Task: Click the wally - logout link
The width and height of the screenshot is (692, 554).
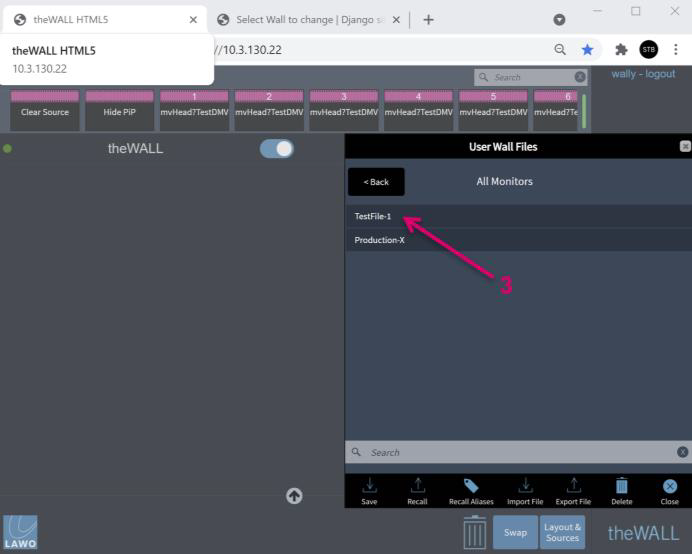Action: (643, 74)
